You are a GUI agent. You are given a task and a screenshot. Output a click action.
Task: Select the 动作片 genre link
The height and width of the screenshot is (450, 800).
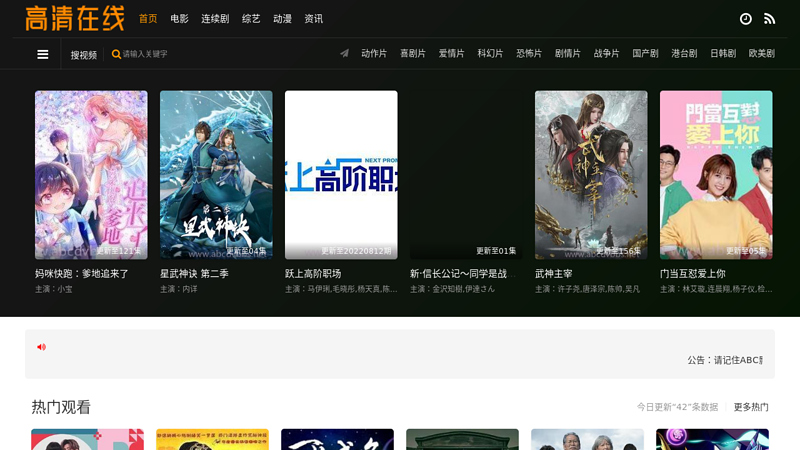pos(374,54)
